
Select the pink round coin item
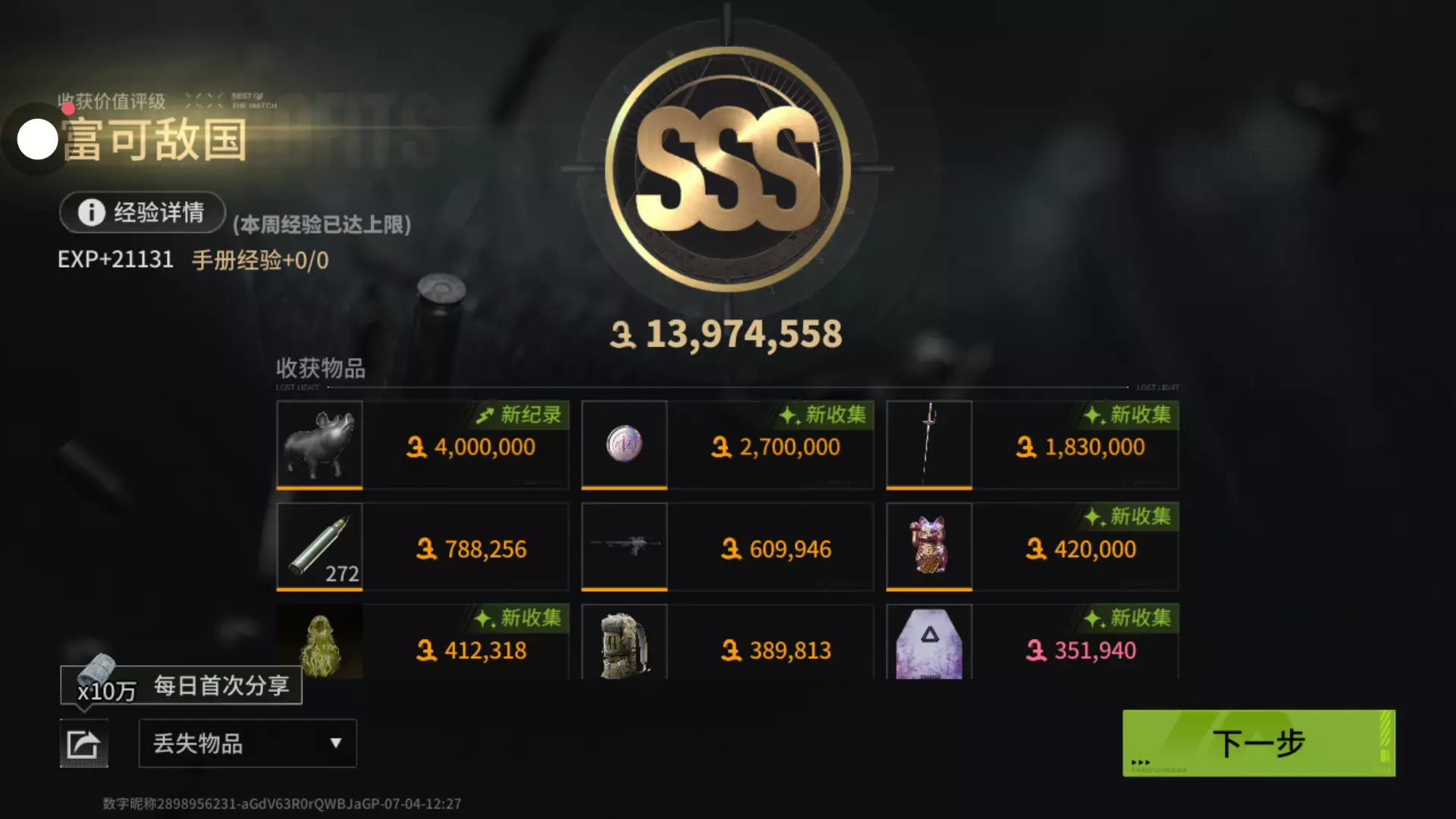coord(624,444)
